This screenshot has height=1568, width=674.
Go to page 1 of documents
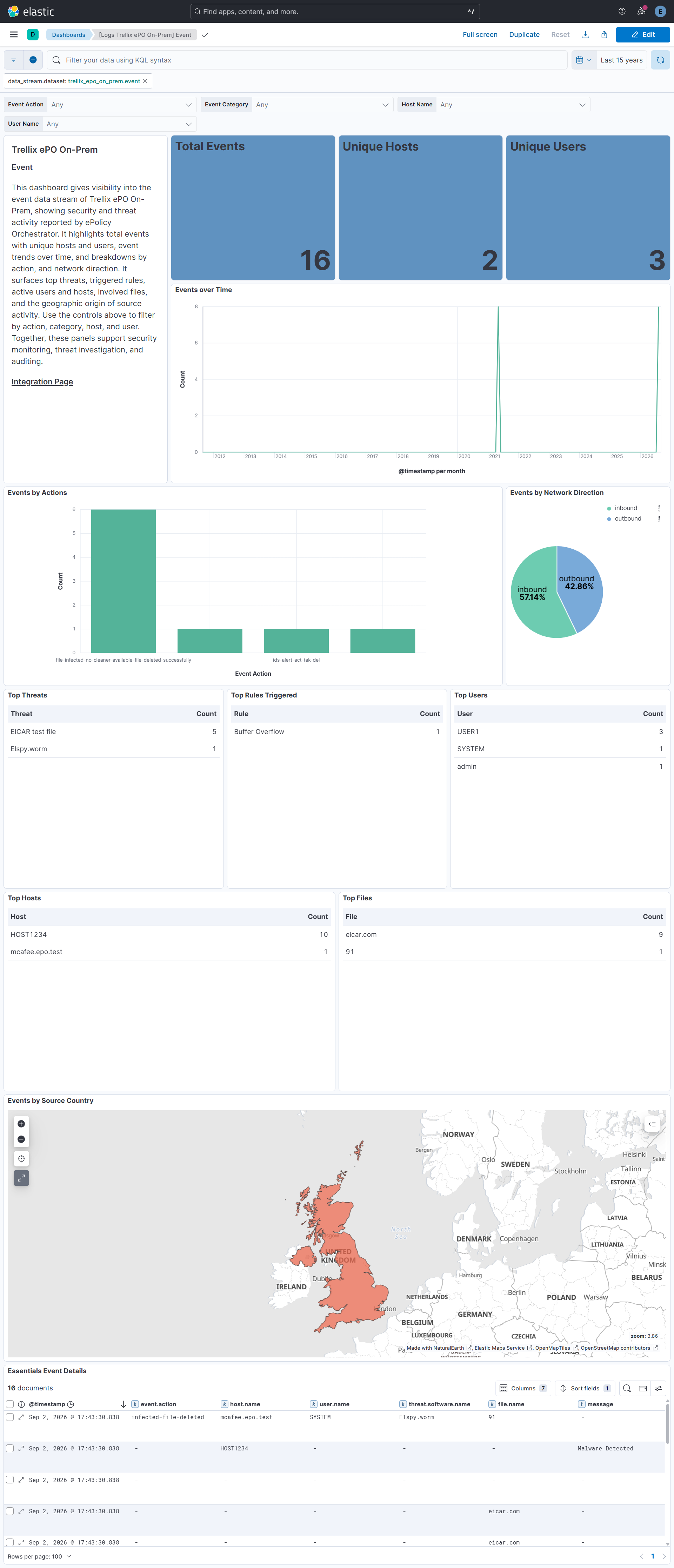click(x=653, y=1556)
